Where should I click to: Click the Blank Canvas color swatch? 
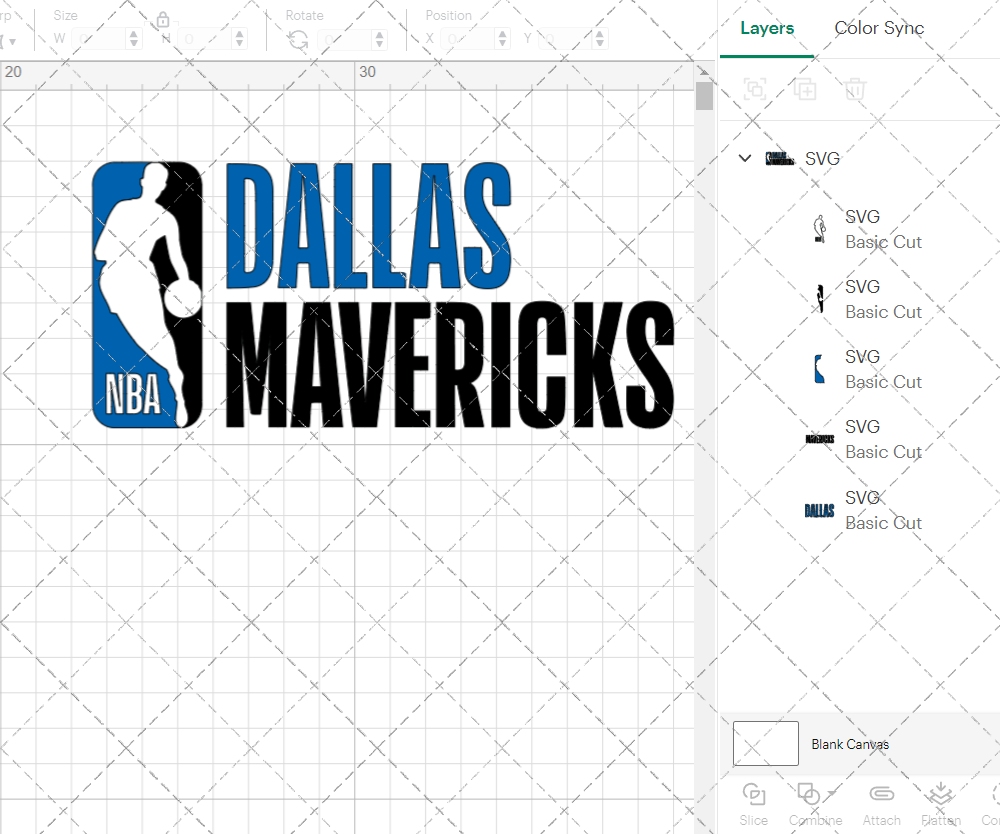point(765,743)
